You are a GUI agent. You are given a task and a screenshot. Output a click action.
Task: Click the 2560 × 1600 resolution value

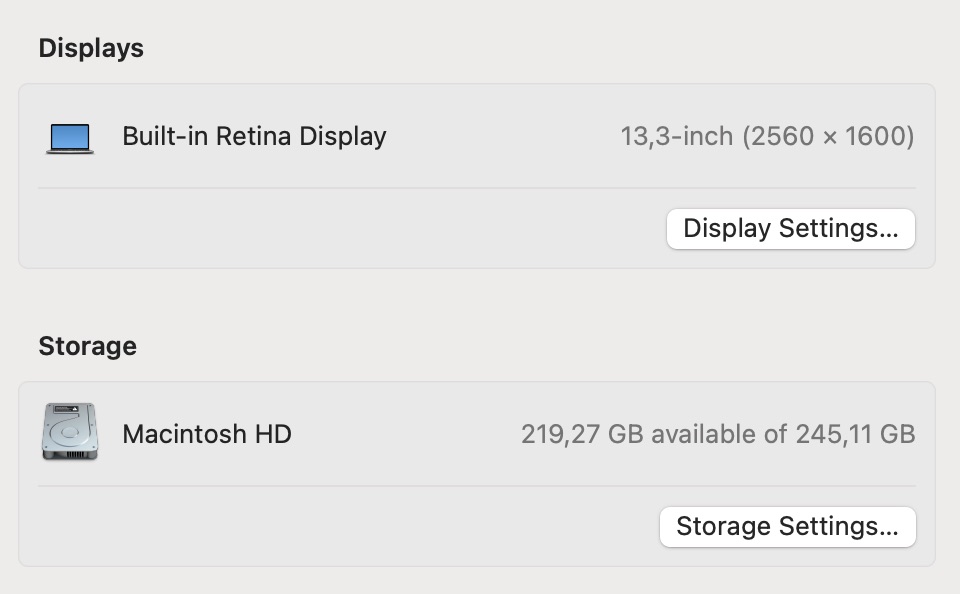(x=828, y=136)
